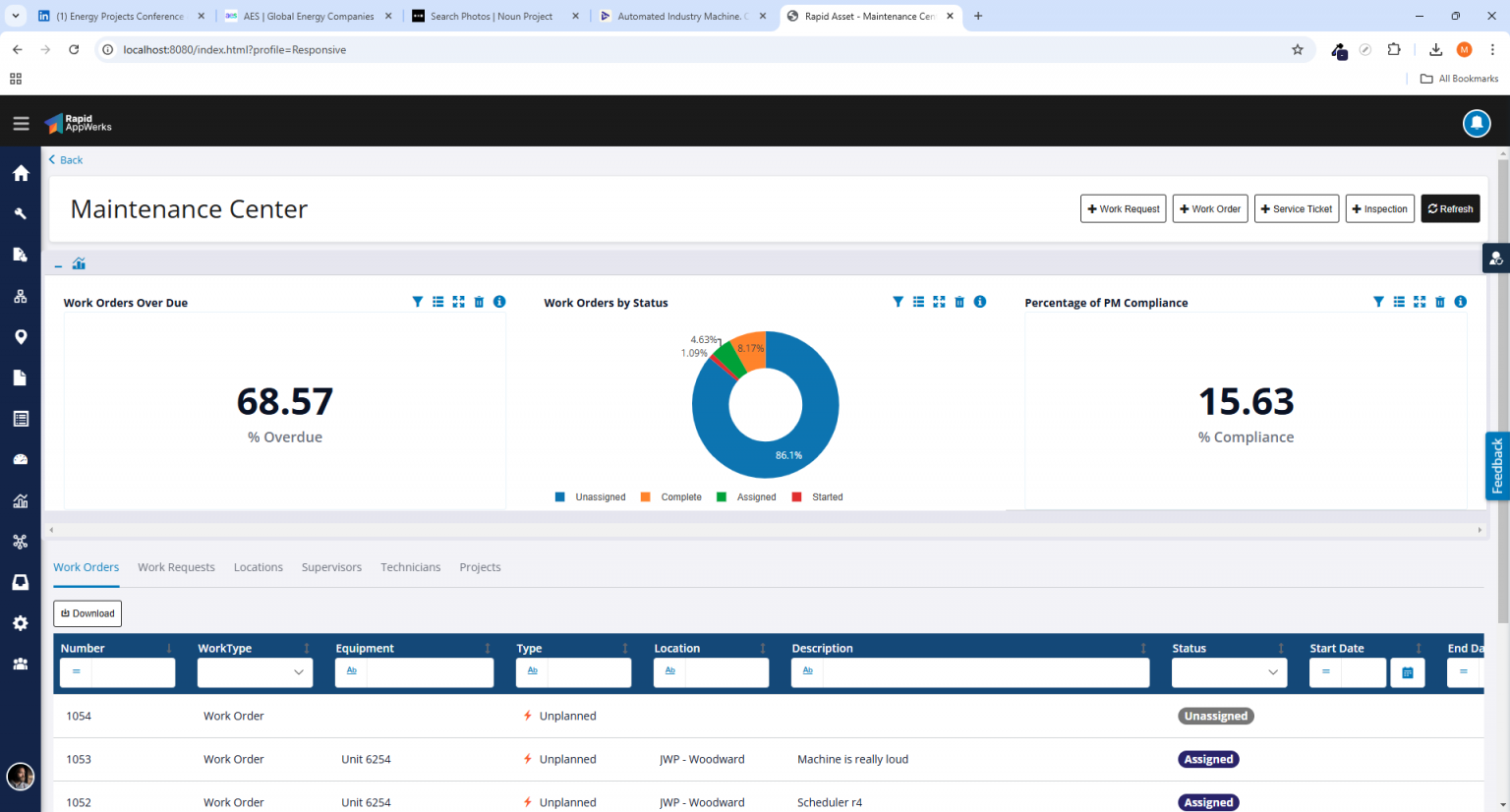The image size is (1510, 812).
Task: Open the hierarchy tree sidebar icon
Action: pyautogui.click(x=21, y=296)
